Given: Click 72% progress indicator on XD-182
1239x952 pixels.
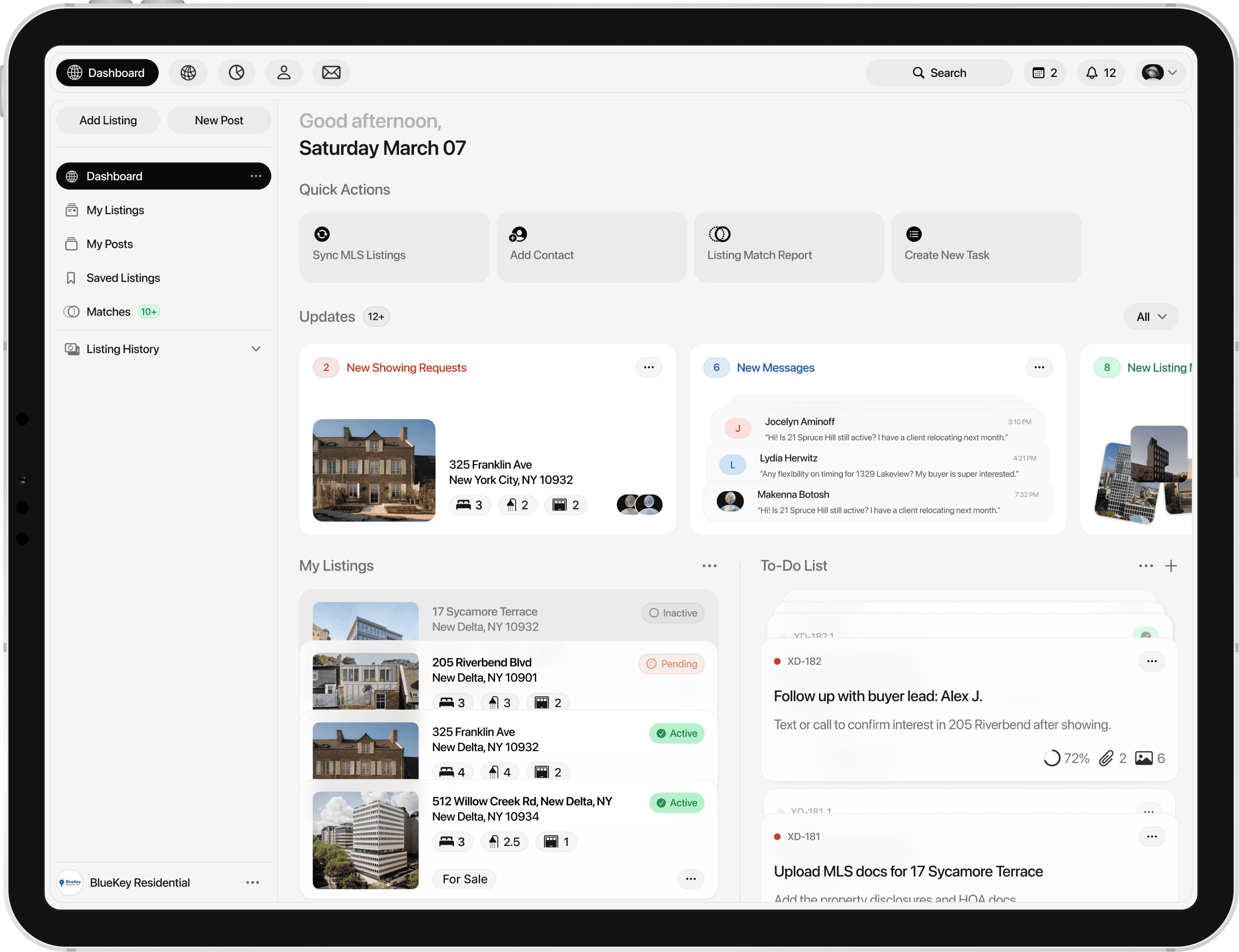Looking at the screenshot, I should pos(1066,758).
